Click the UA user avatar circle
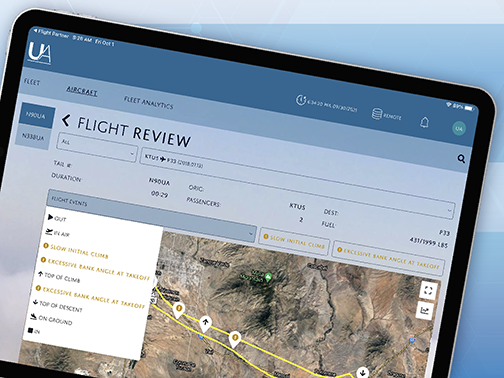The height and width of the screenshot is (378, 504). (x=459, y=129)
